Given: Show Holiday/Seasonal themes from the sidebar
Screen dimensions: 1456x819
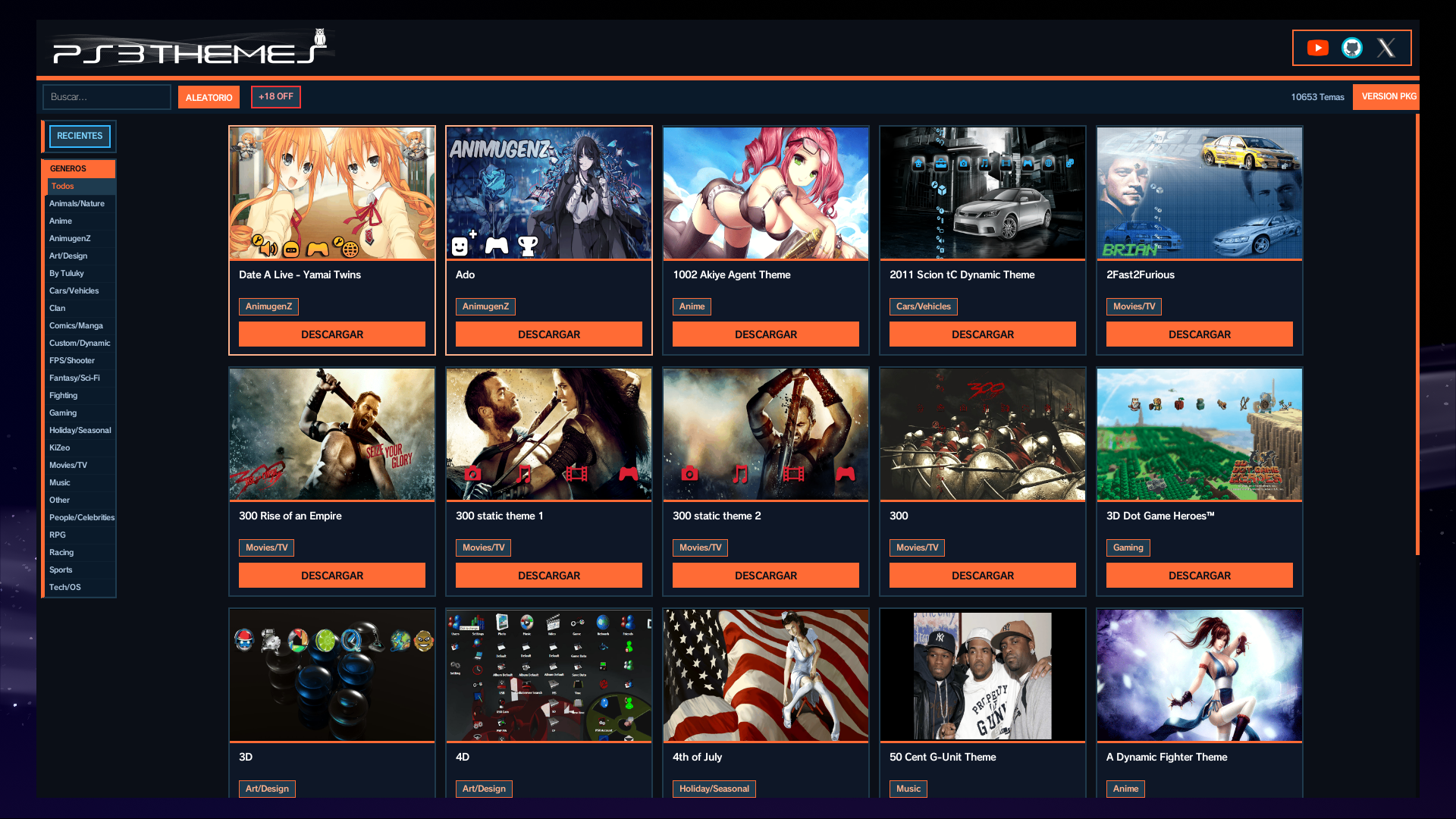Looking at the screenshot, I should pos(80,431).
